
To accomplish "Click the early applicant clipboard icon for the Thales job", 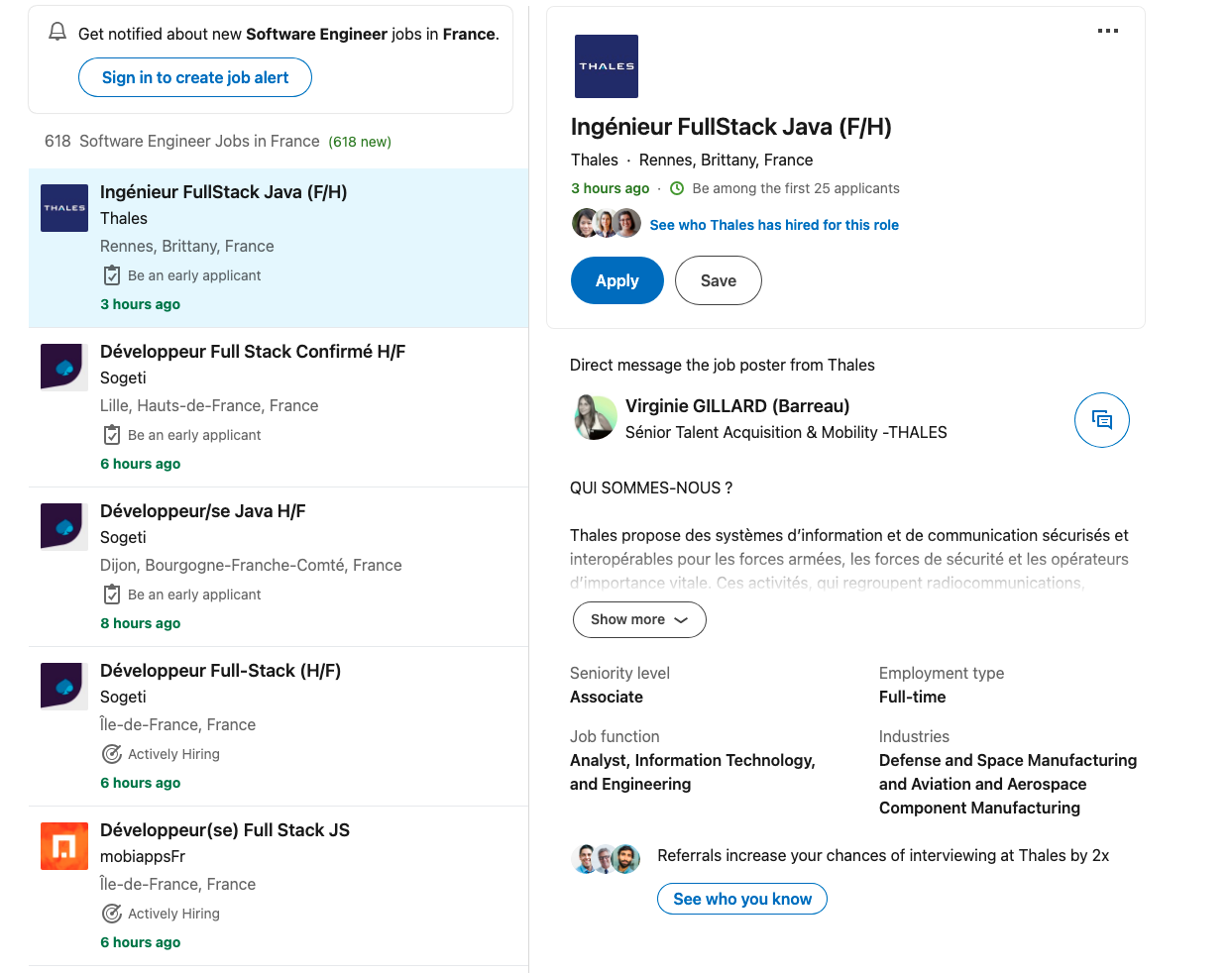I will pos(111,275).
